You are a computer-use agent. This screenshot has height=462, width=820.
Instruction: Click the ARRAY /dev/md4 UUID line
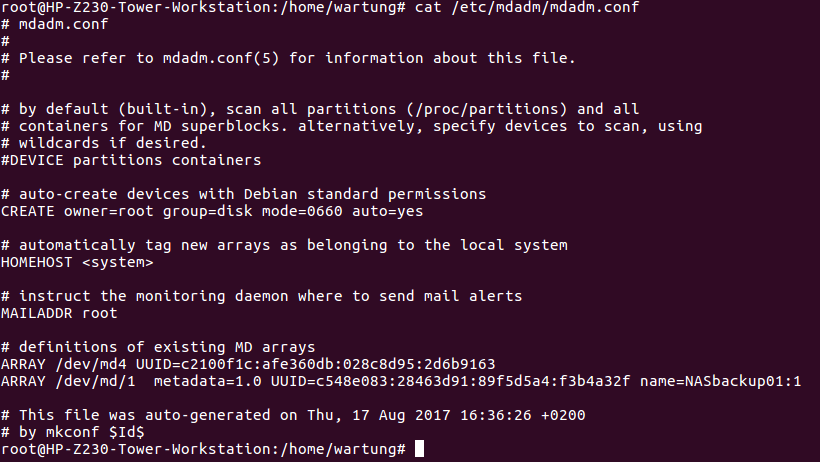pyautogui.click(x=248, y=364)
